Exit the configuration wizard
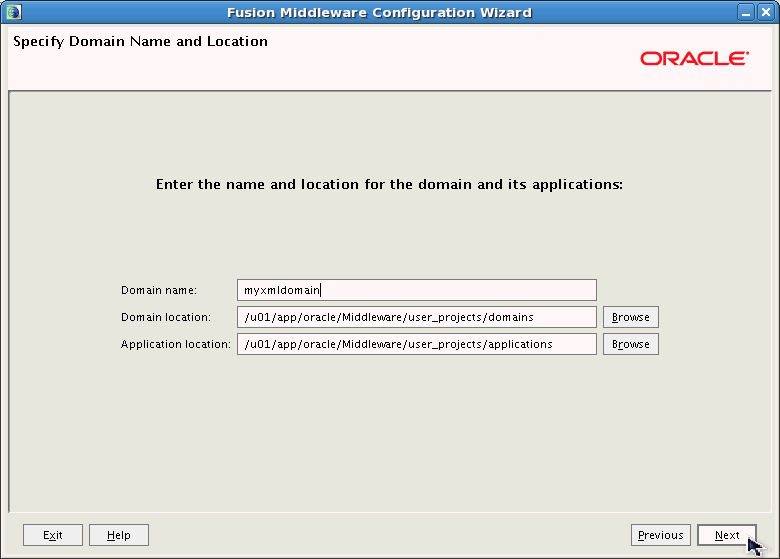Screen dimensions: 780x559 (53, 535)
